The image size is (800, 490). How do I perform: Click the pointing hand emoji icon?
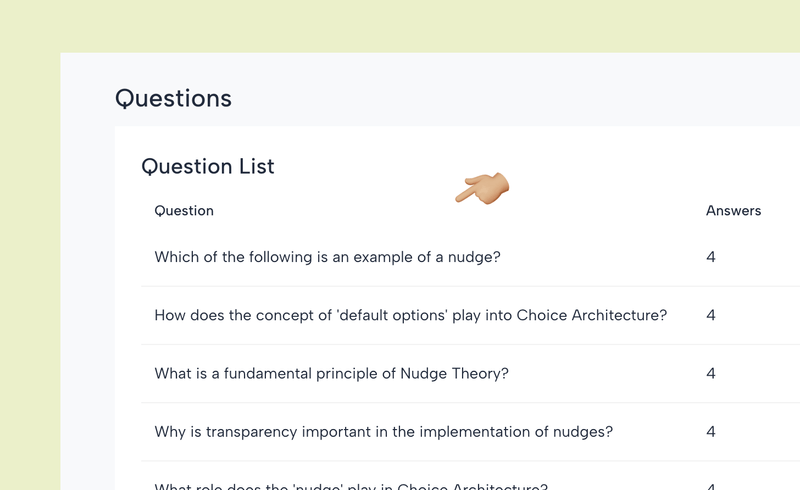pos(483,188)
